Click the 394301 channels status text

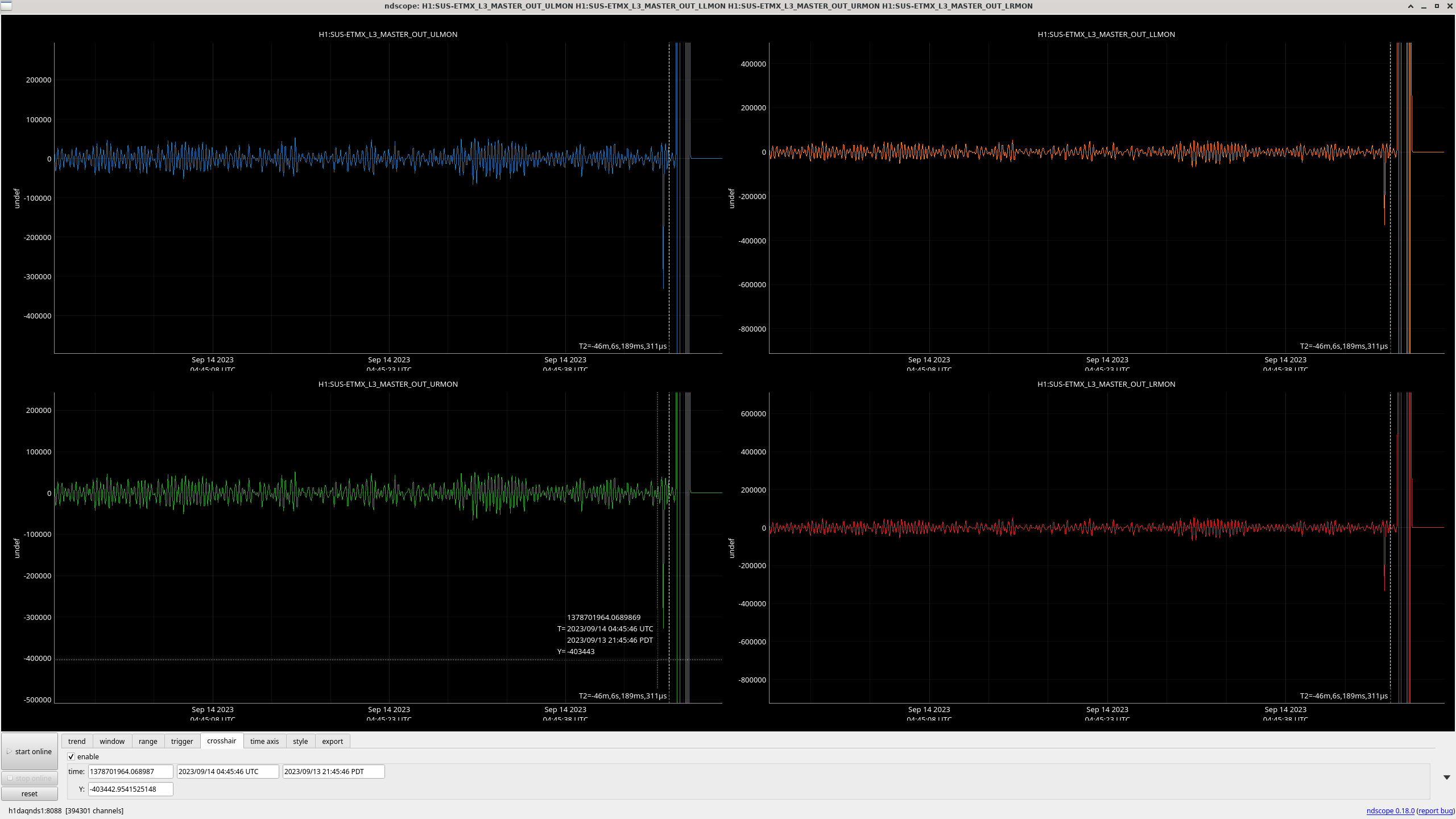94,811
